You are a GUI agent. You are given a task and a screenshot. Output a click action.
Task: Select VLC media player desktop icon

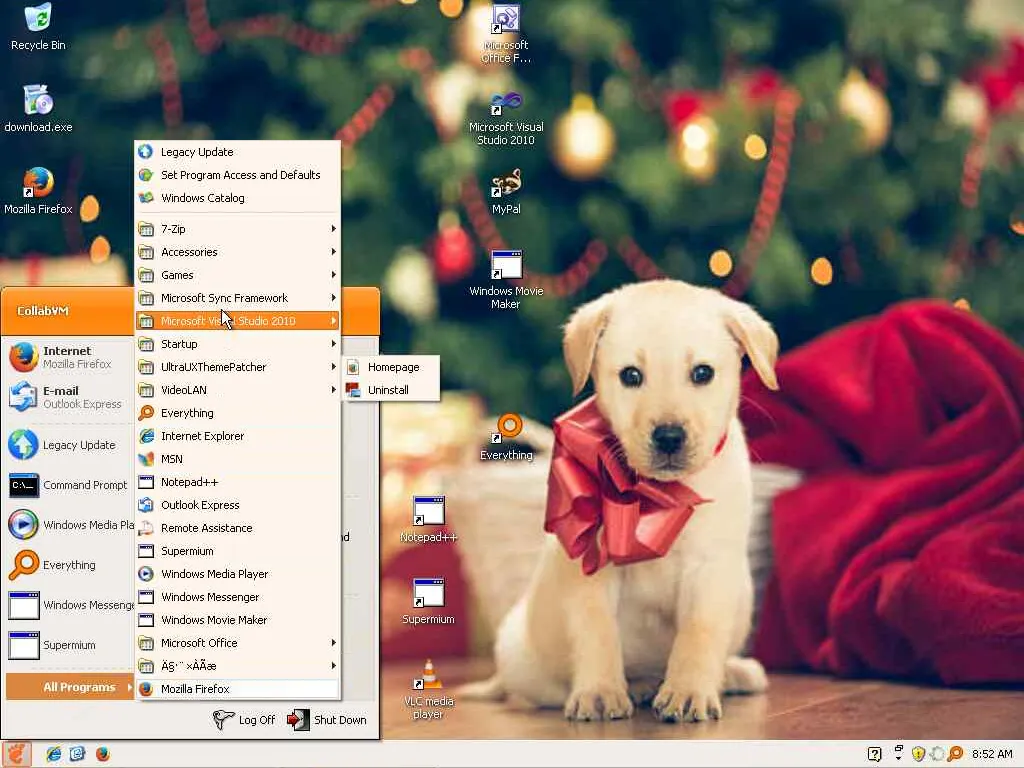428,690
